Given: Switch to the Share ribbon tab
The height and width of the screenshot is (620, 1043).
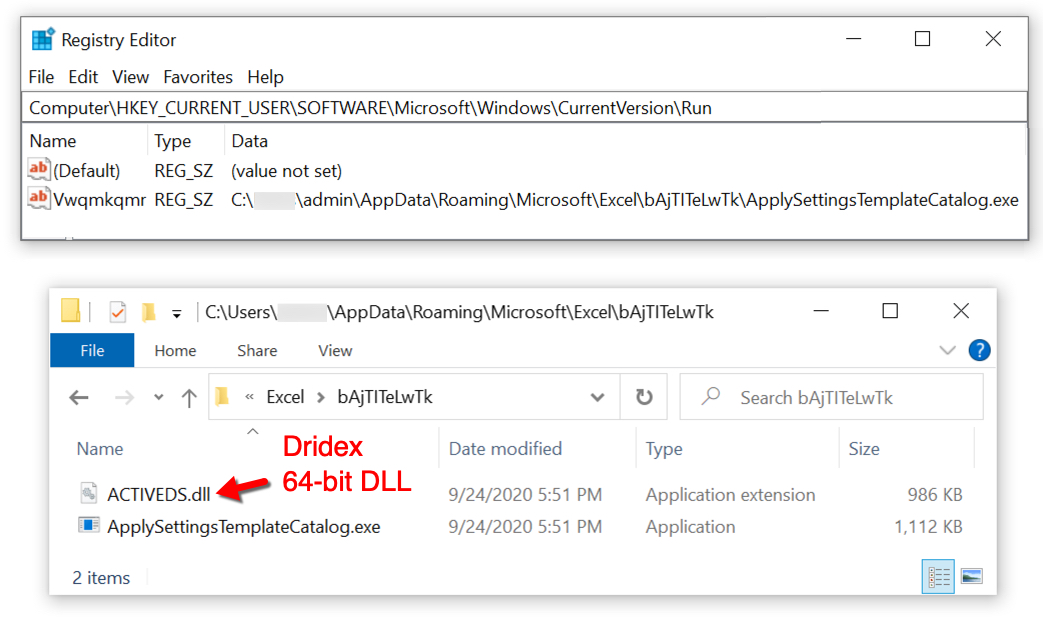Looking at the screenshot, I should (x=257, y=351).
